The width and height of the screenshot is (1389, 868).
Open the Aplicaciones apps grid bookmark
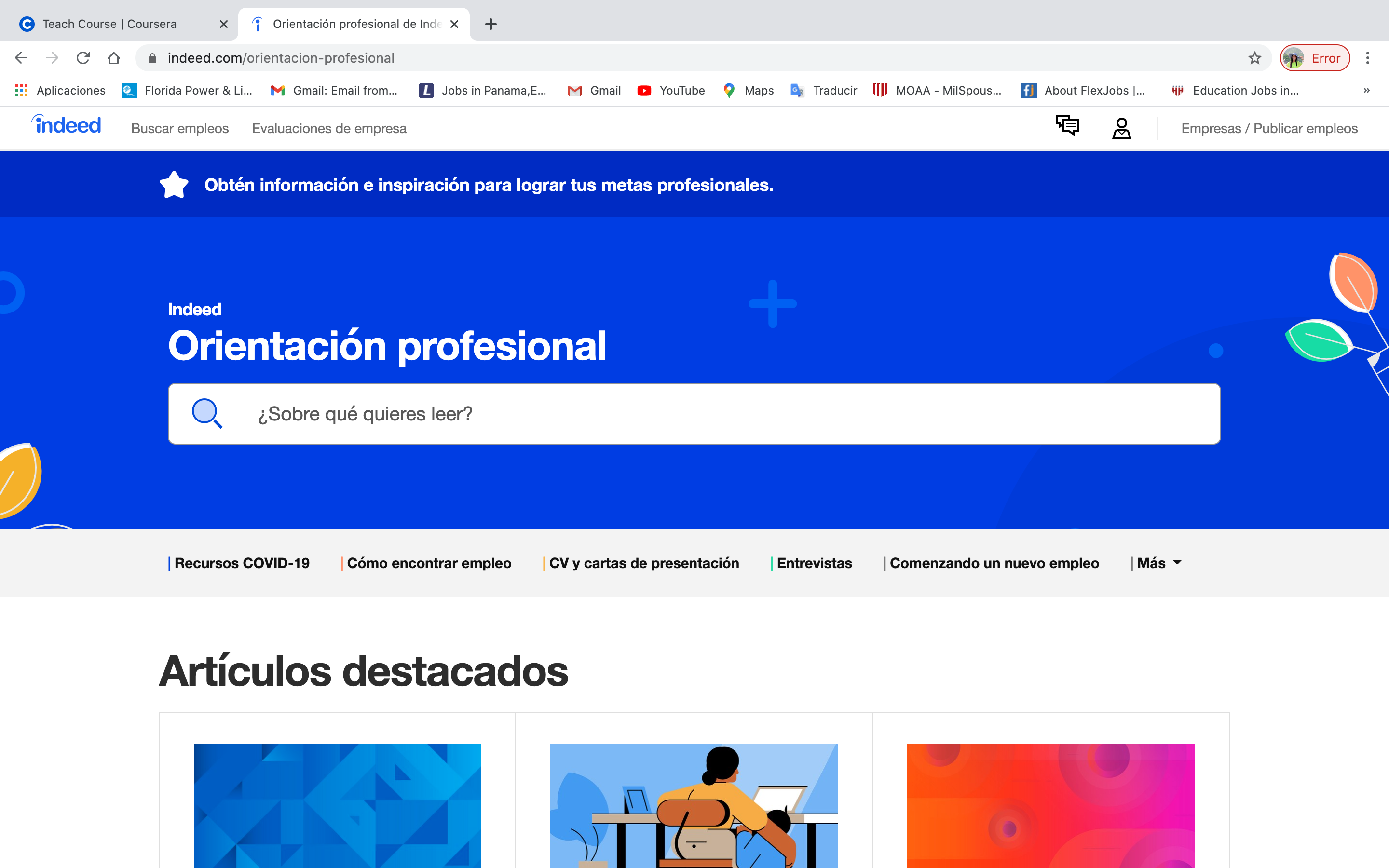[60, 90]
